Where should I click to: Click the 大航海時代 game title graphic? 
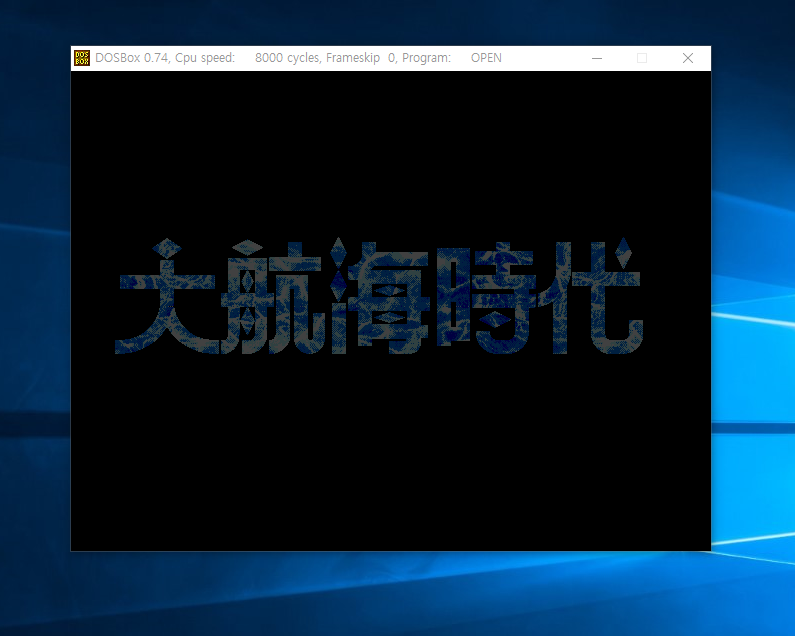click(379, 296)
